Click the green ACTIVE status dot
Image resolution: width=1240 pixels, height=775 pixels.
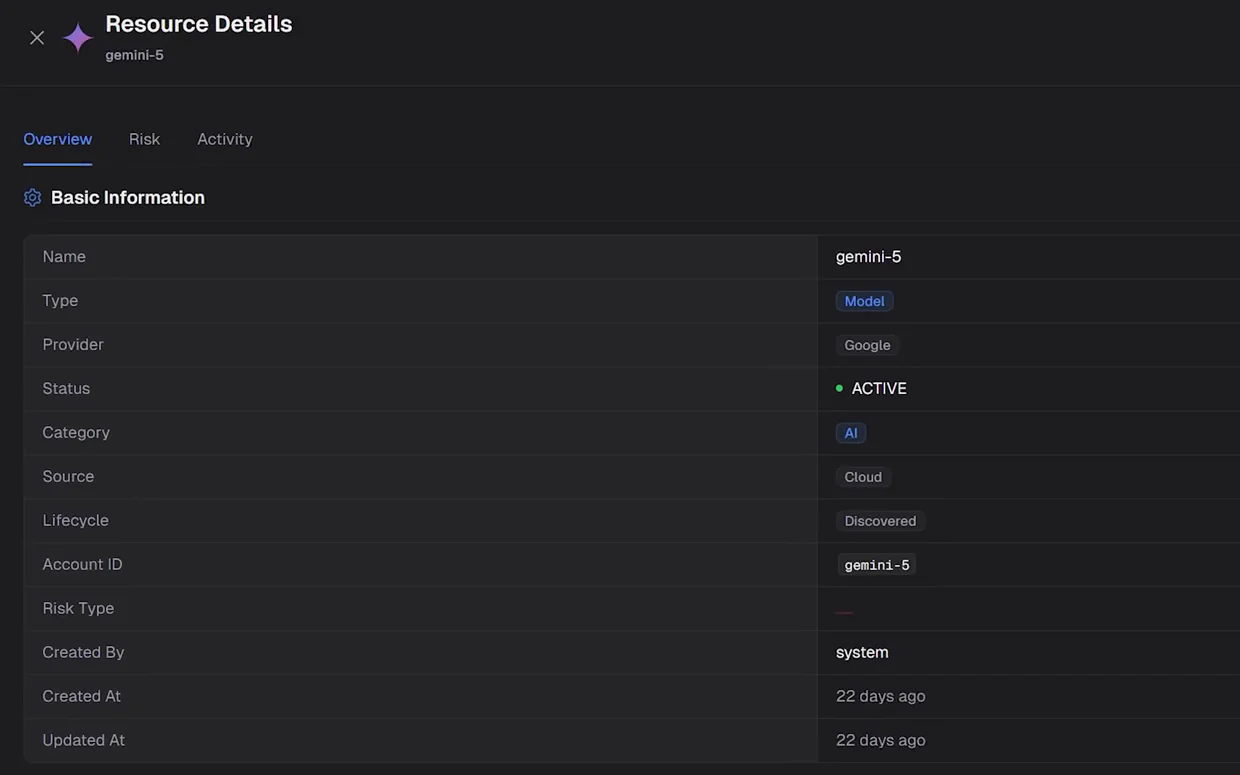coord(839,388)
